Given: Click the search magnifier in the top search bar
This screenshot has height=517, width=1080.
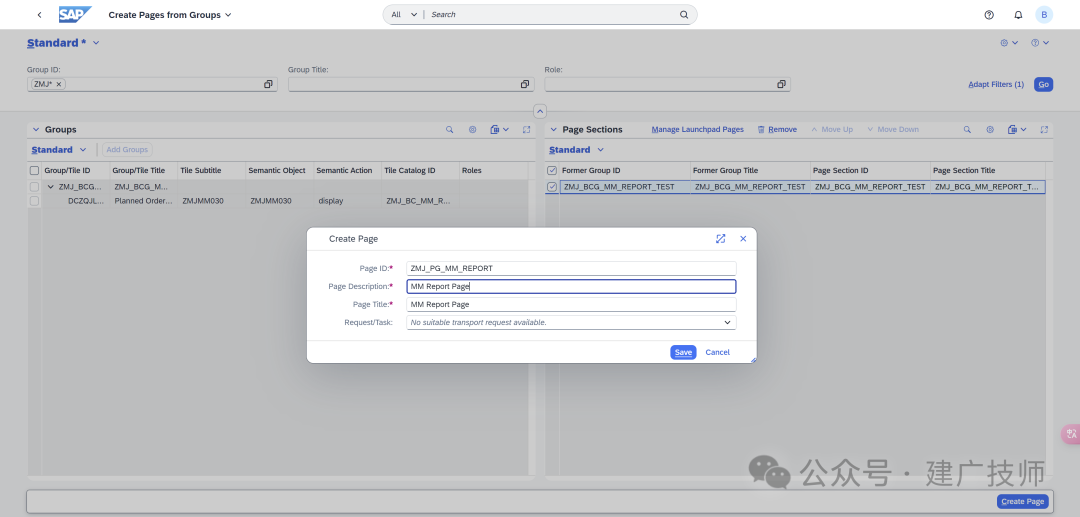Looking at the screenshot, I should click(x=684, y=14).
